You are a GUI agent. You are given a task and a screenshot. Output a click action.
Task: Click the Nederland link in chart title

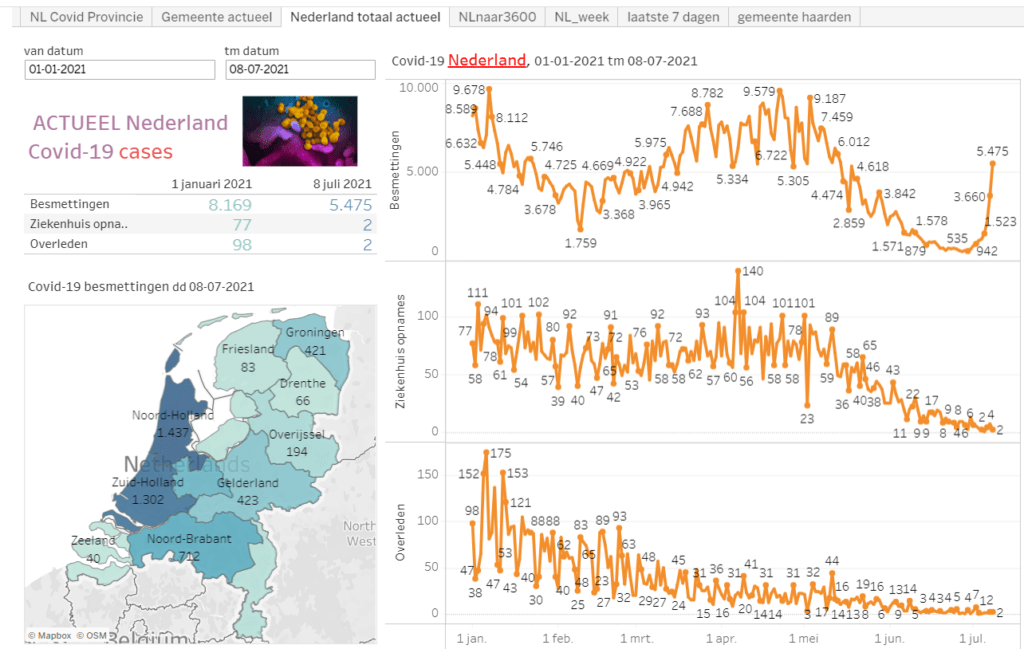point(486,61)
